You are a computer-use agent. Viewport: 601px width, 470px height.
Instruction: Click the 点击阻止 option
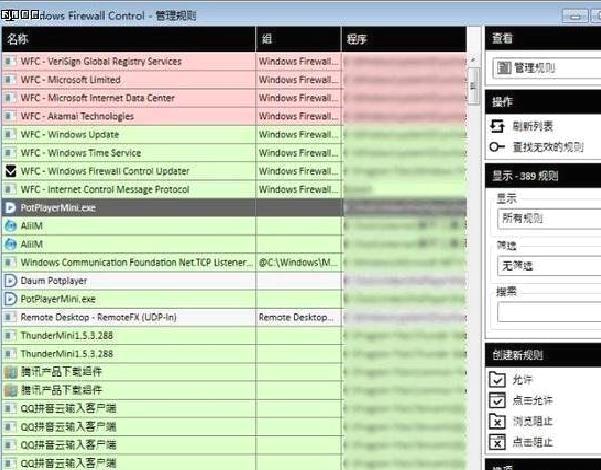(533, 442)
